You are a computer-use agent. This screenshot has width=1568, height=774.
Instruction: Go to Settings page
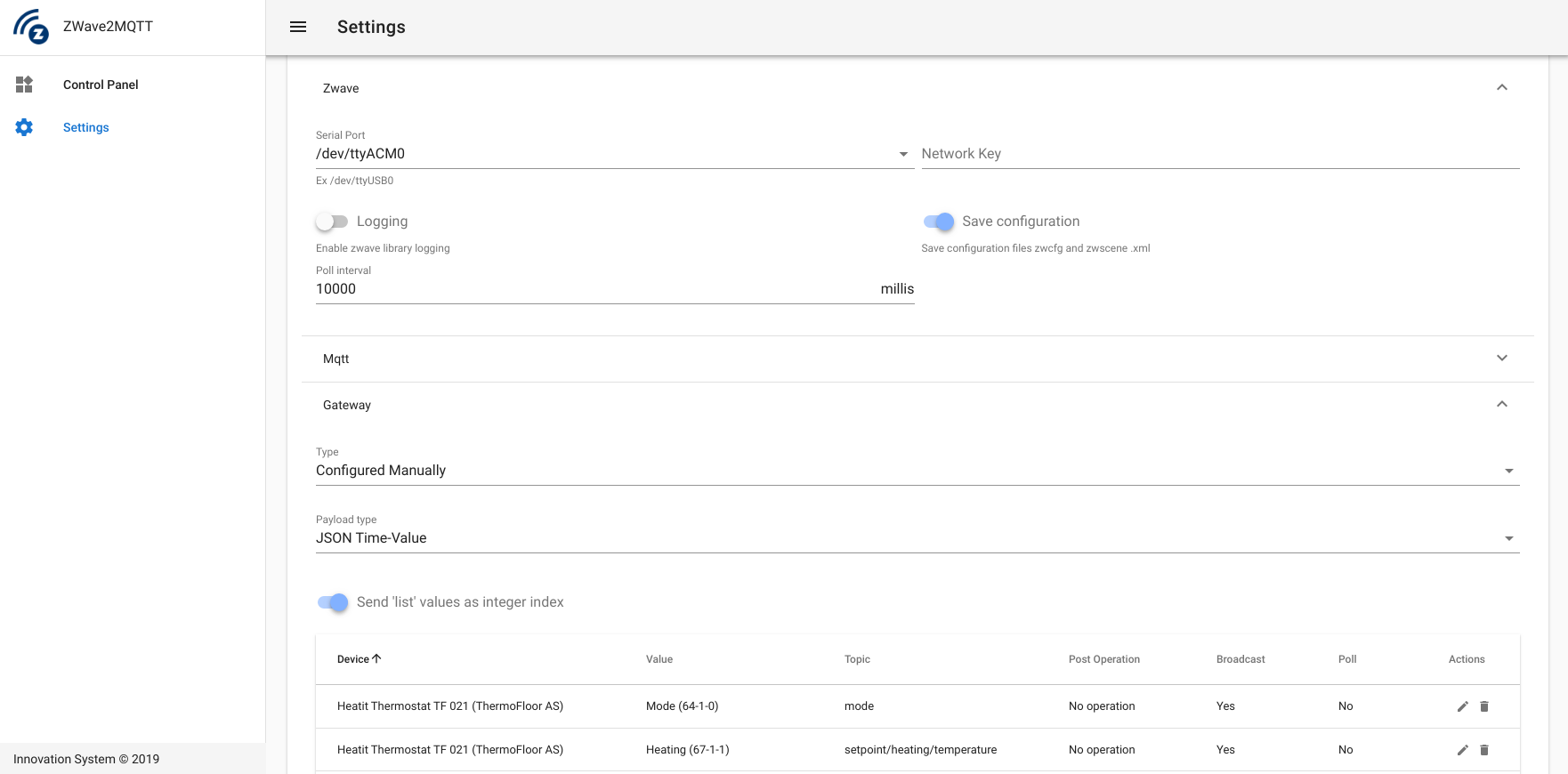tap(86, 127)
